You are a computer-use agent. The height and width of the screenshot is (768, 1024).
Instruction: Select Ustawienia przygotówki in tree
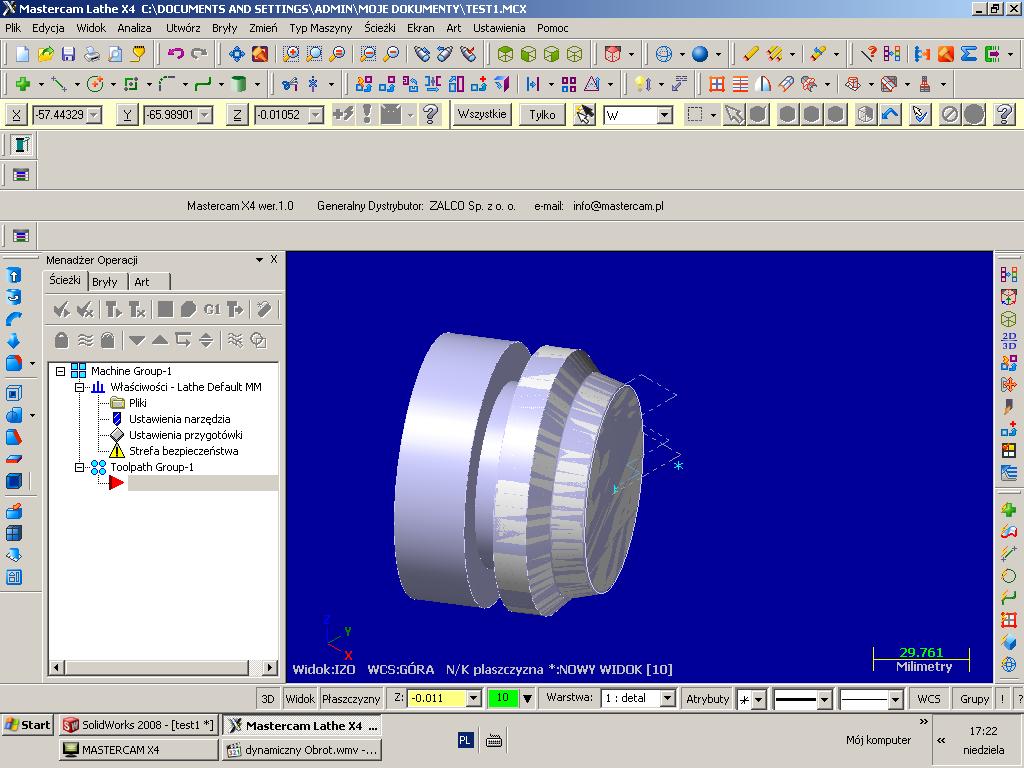pyautogui.click(x=185, y=435)
